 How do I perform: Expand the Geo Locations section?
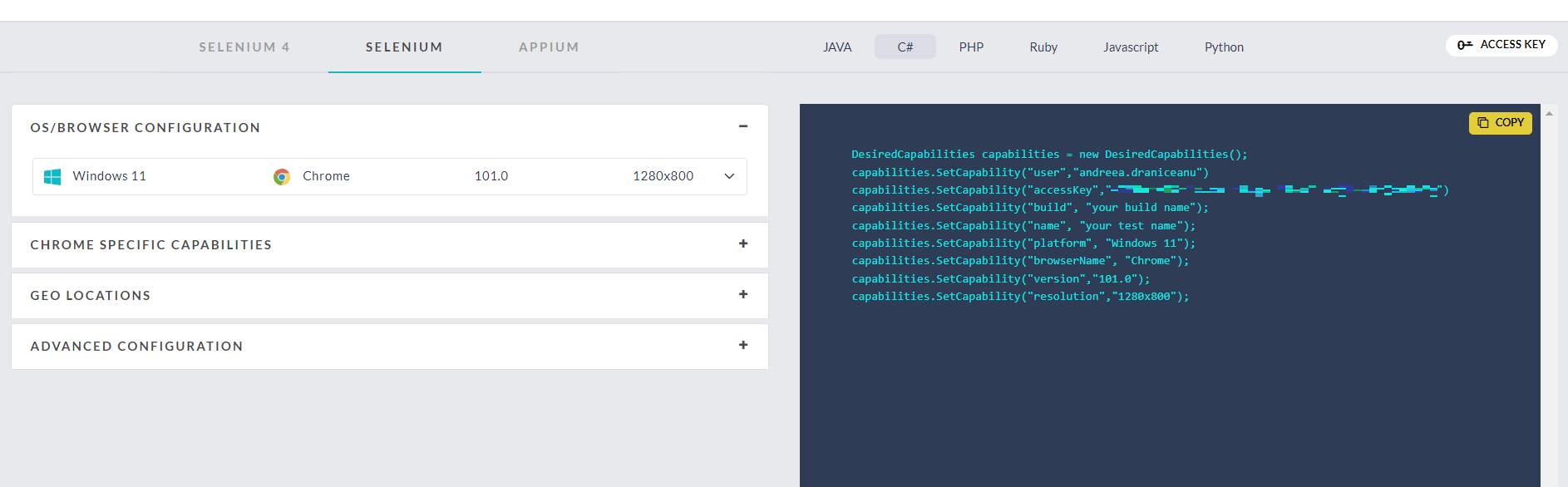(x=742, y=294)
